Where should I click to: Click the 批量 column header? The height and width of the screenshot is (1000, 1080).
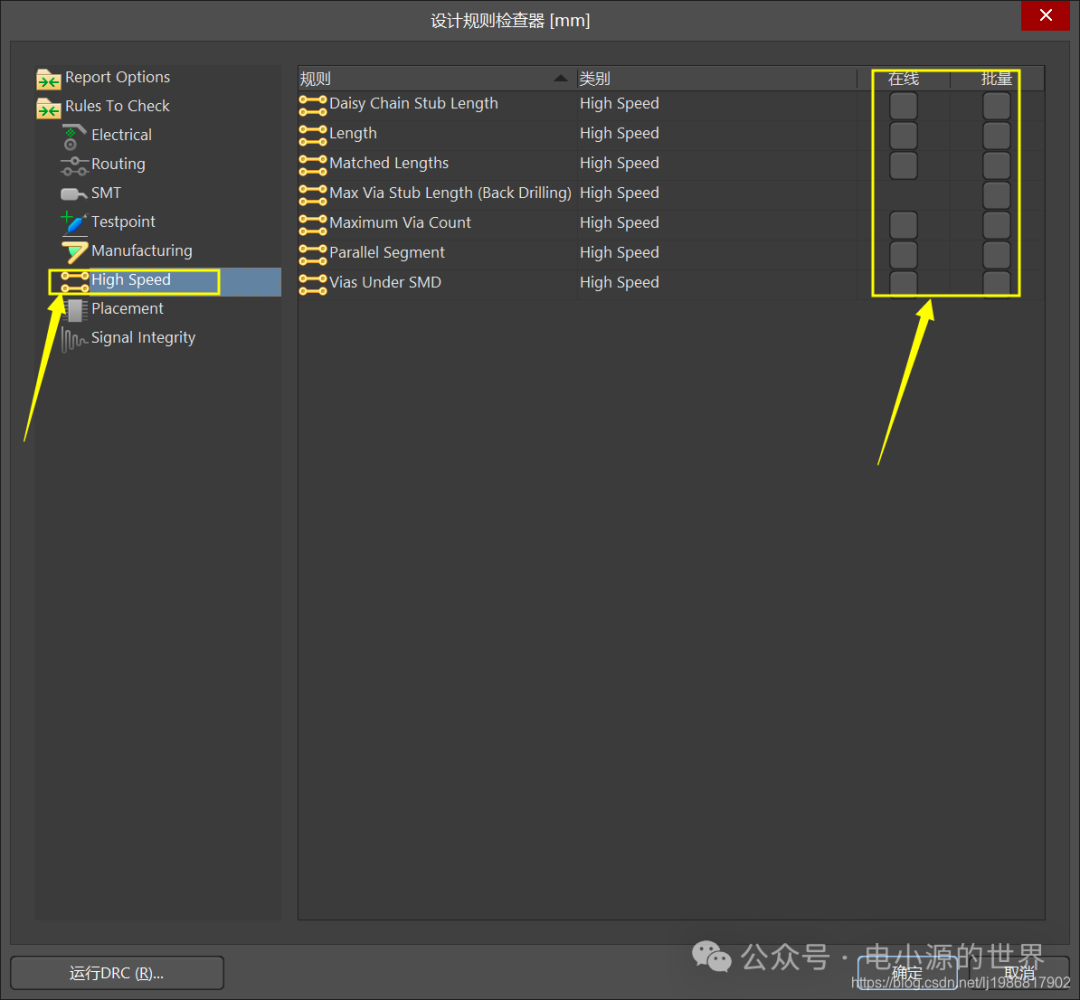[996, 79]
